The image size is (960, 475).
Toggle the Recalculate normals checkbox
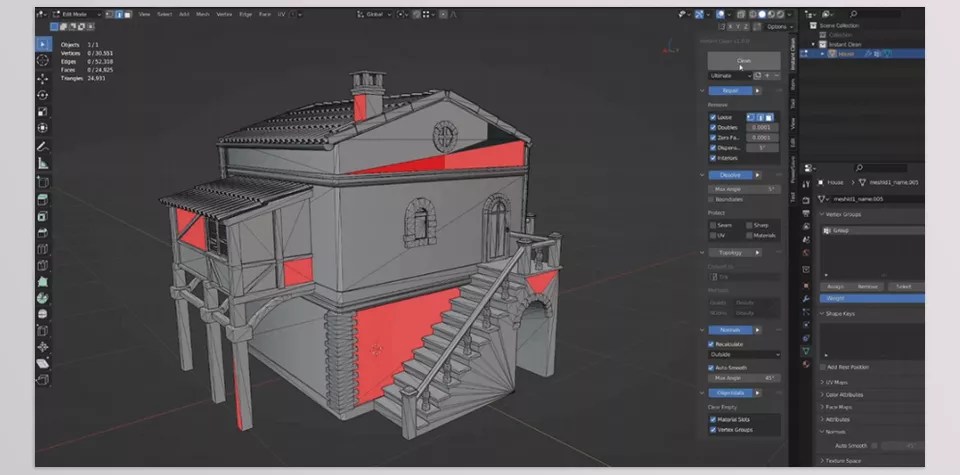click(x=711, y=344)
